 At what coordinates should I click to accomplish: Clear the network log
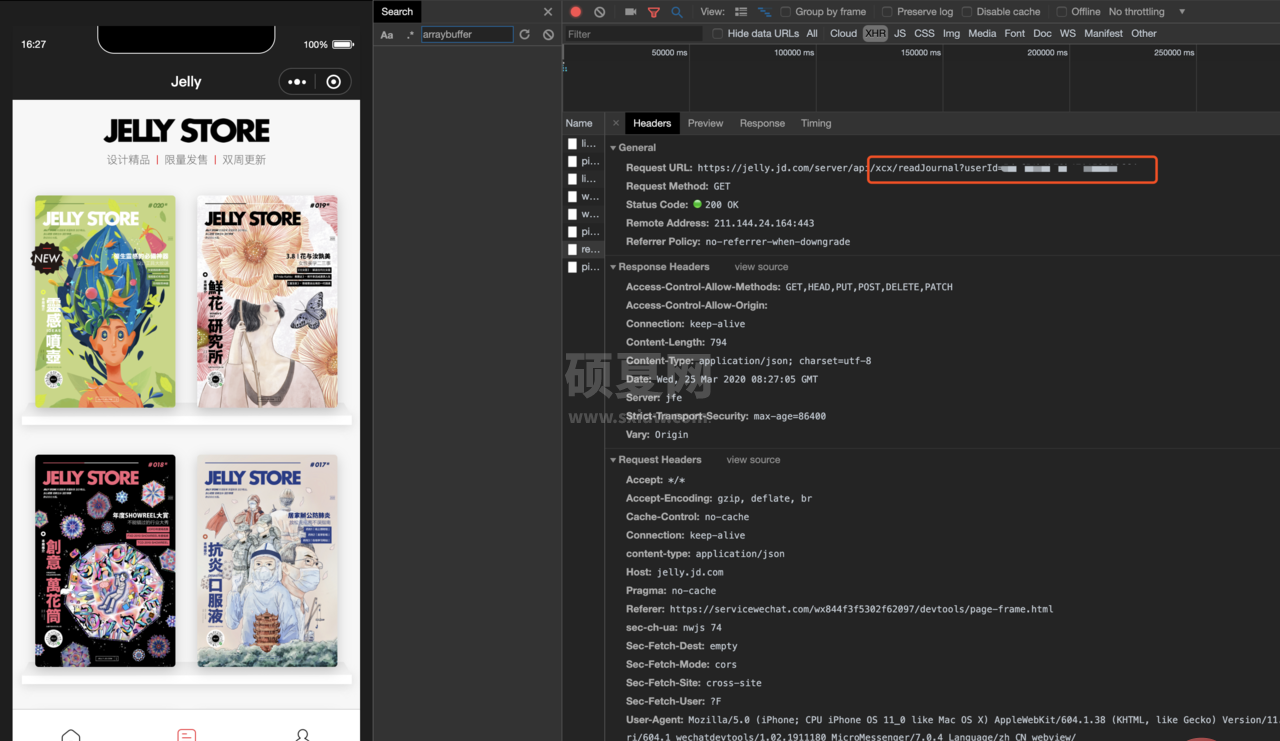click(600, 12)
